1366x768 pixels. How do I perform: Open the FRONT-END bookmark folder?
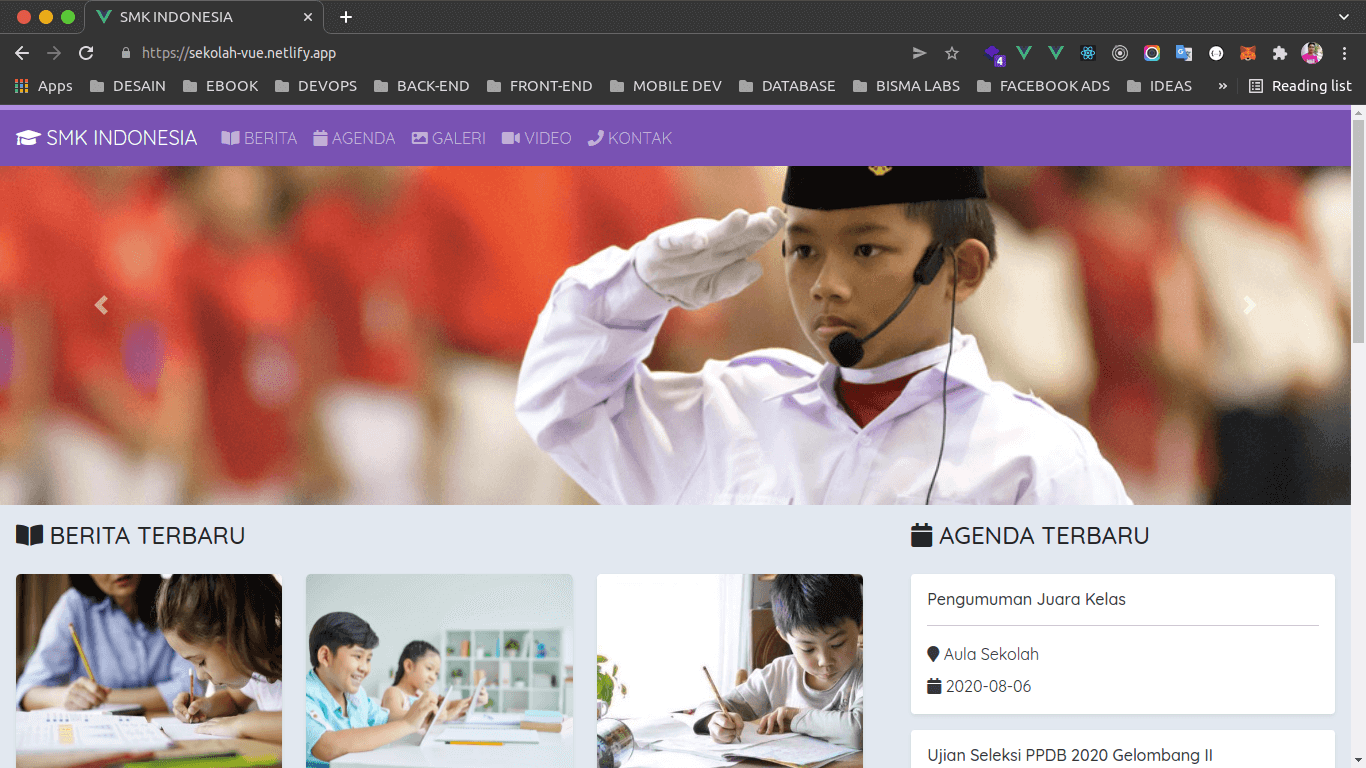[x=540, y=86]
